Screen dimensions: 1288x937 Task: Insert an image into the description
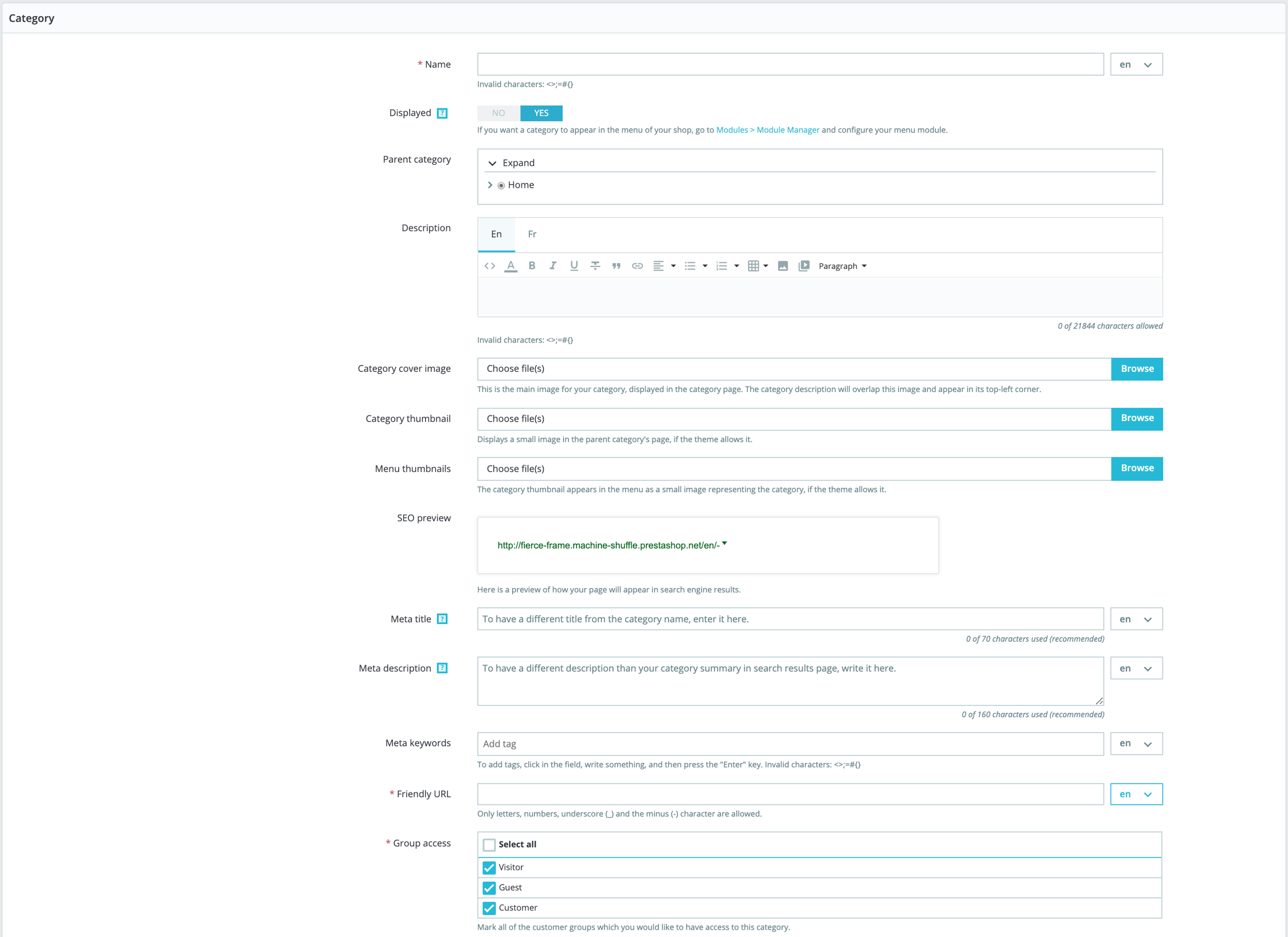click(783, 266)
